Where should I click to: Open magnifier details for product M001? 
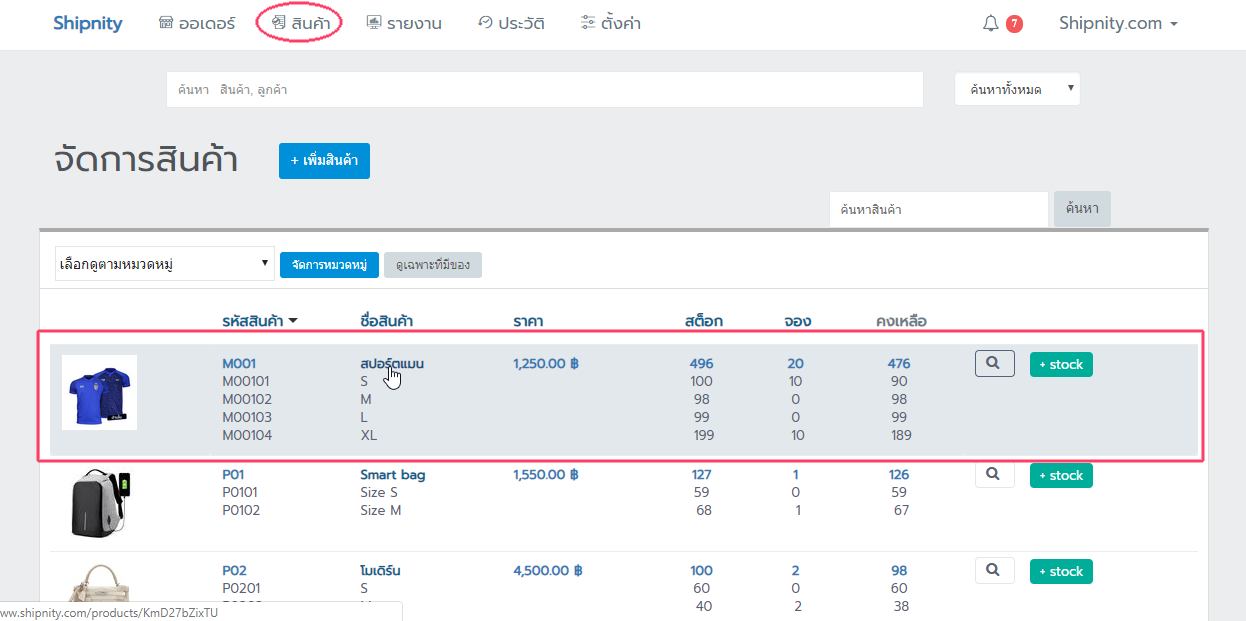(994, 364)
